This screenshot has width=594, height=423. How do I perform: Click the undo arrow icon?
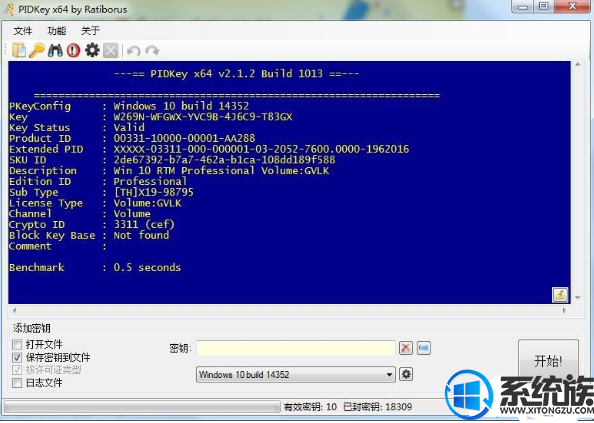click(133, 50)
